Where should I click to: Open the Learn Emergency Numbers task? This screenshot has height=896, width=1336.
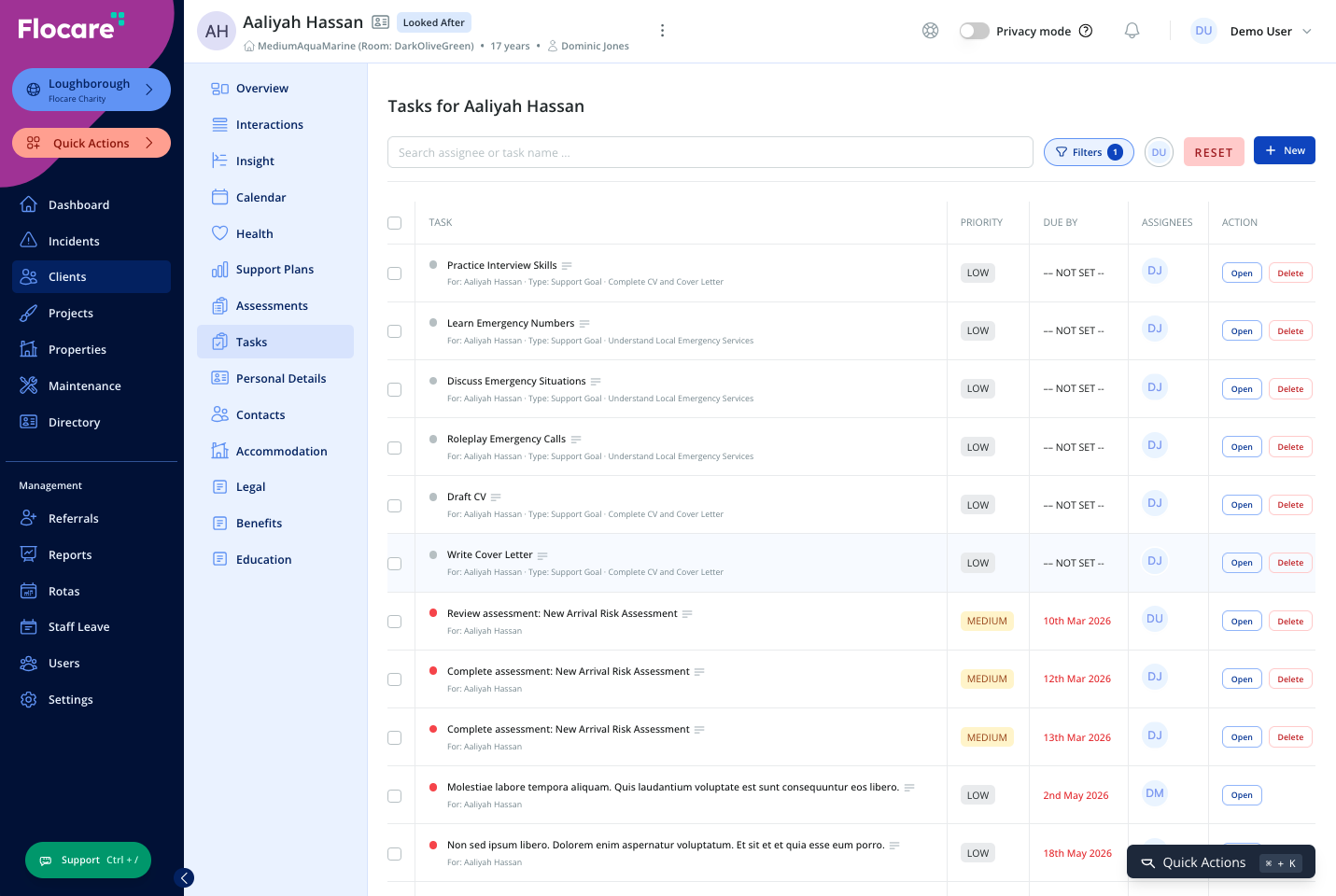[1242, 331]
